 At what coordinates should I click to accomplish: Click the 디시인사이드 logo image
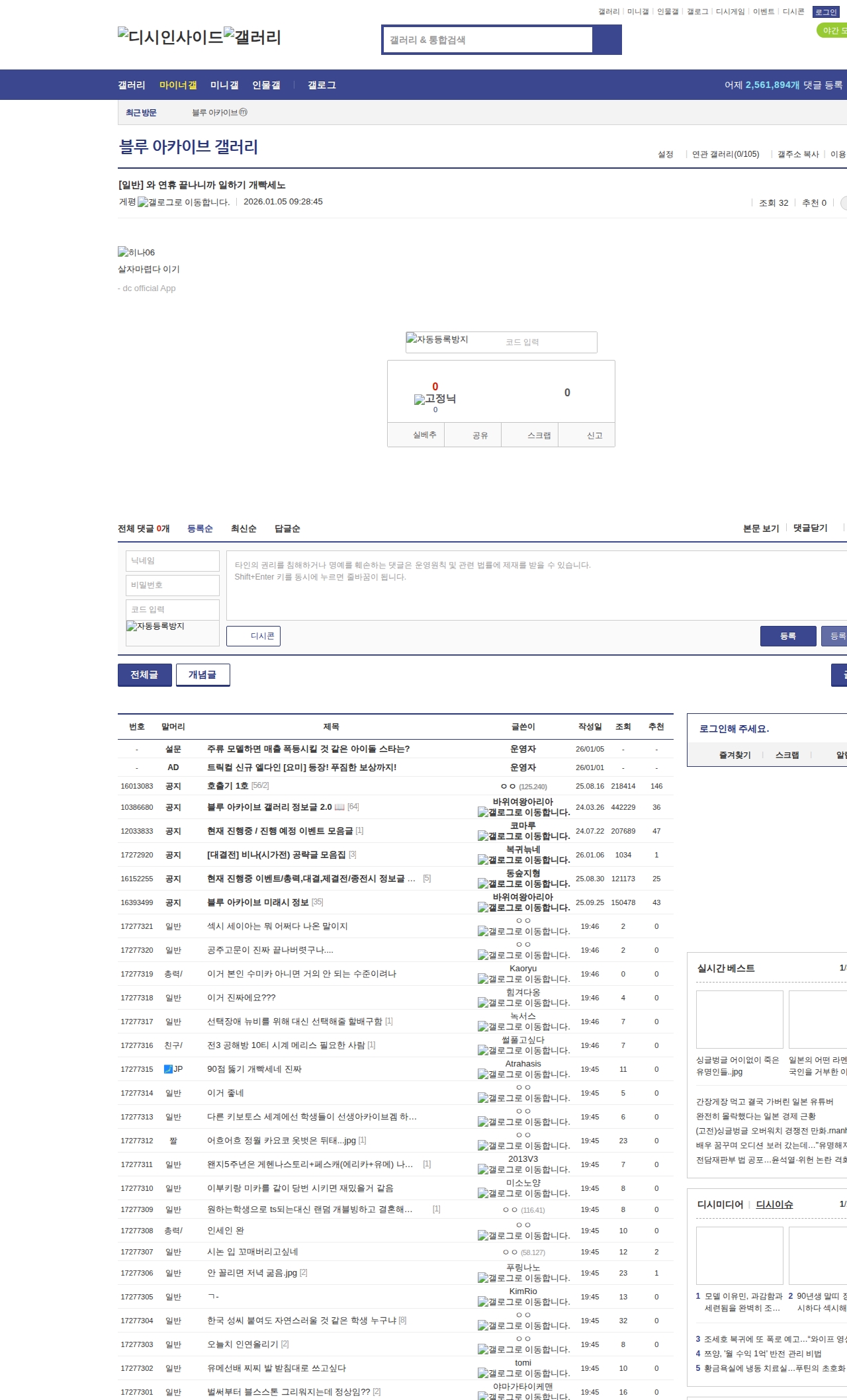171,36
